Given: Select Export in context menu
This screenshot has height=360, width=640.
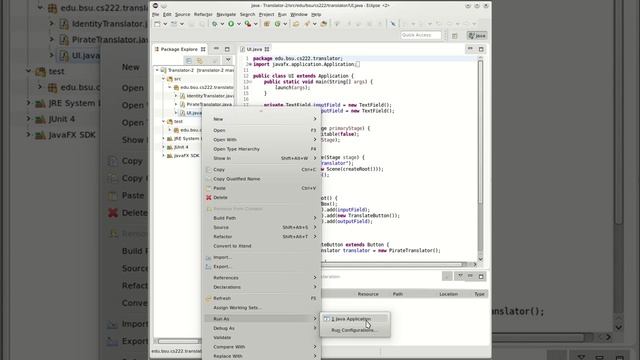Looking at the screenshot, I should pos(262,267).
